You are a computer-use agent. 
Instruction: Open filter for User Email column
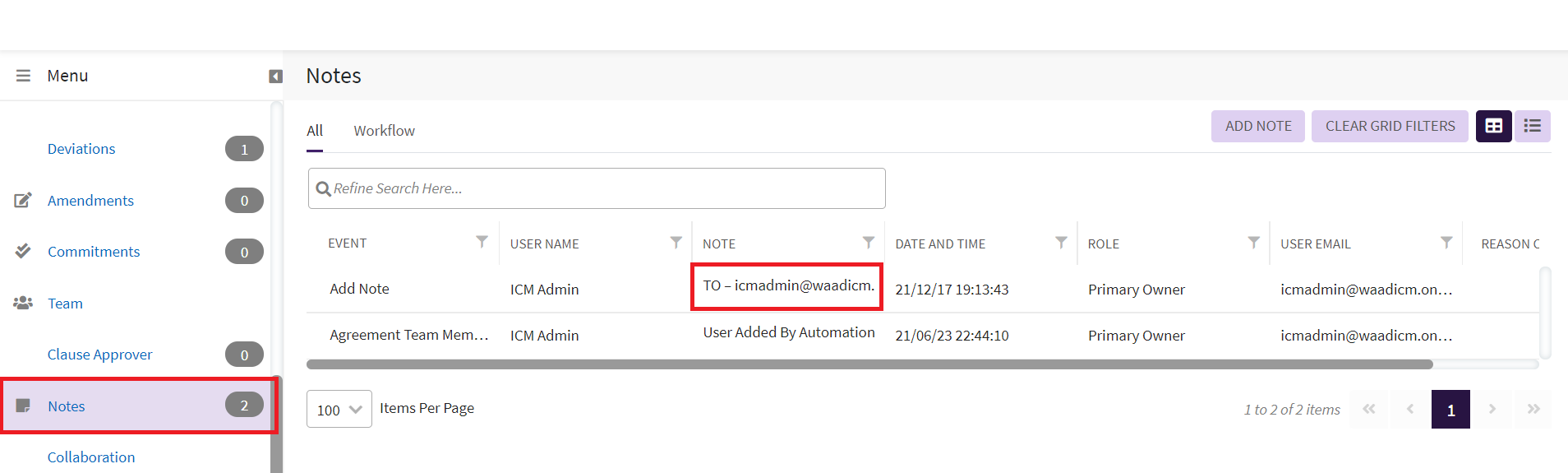1446,243
